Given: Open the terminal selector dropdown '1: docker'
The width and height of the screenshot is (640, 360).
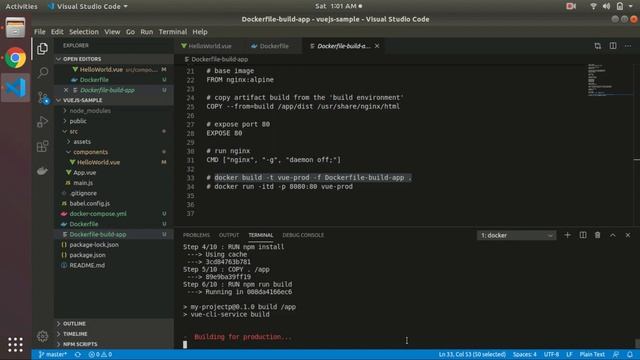Looking at the screenshot, I should coord(516,236).
